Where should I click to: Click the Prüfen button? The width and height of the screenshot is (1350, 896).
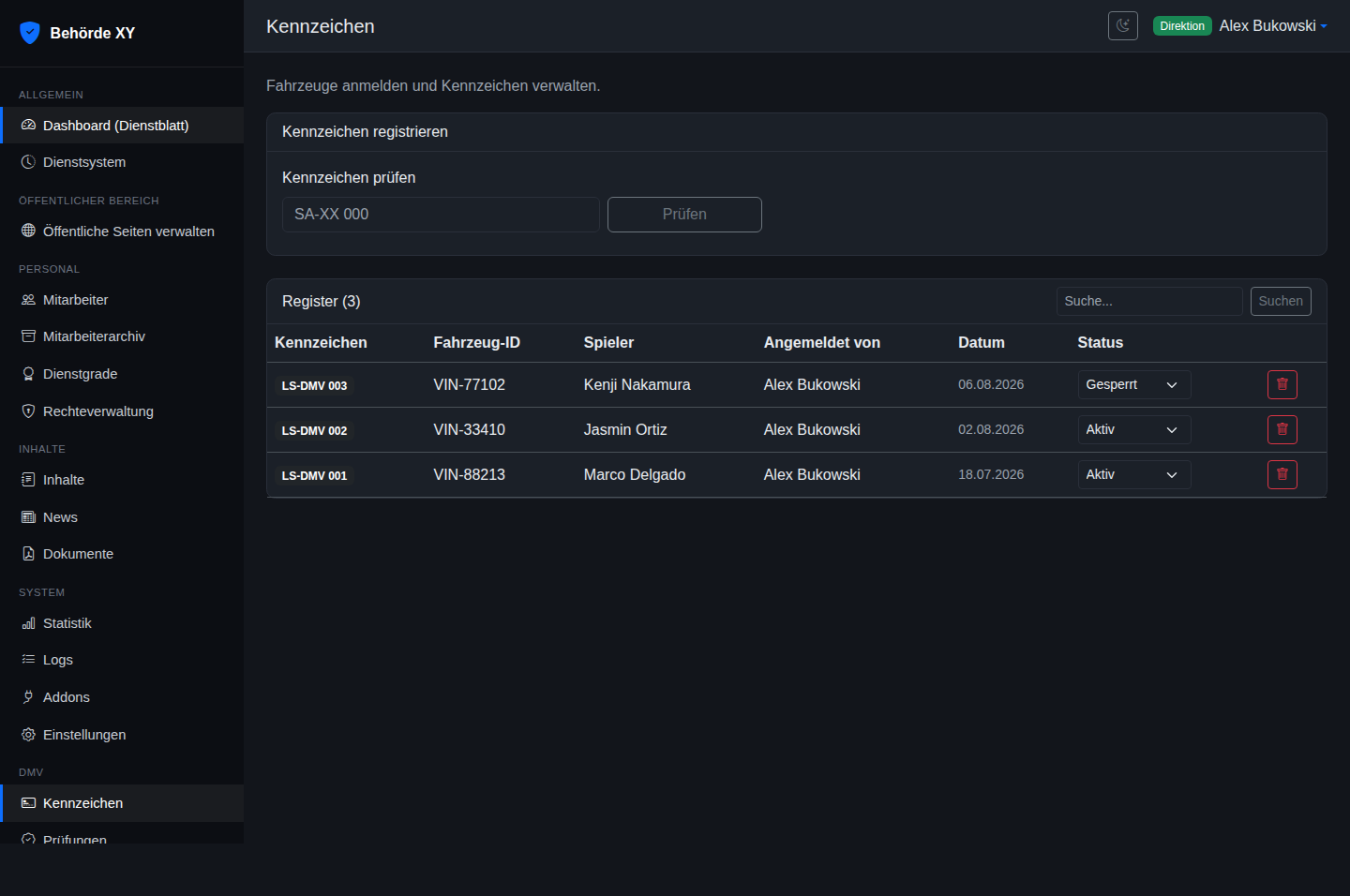pyautogui.click(x=684, y=215)
